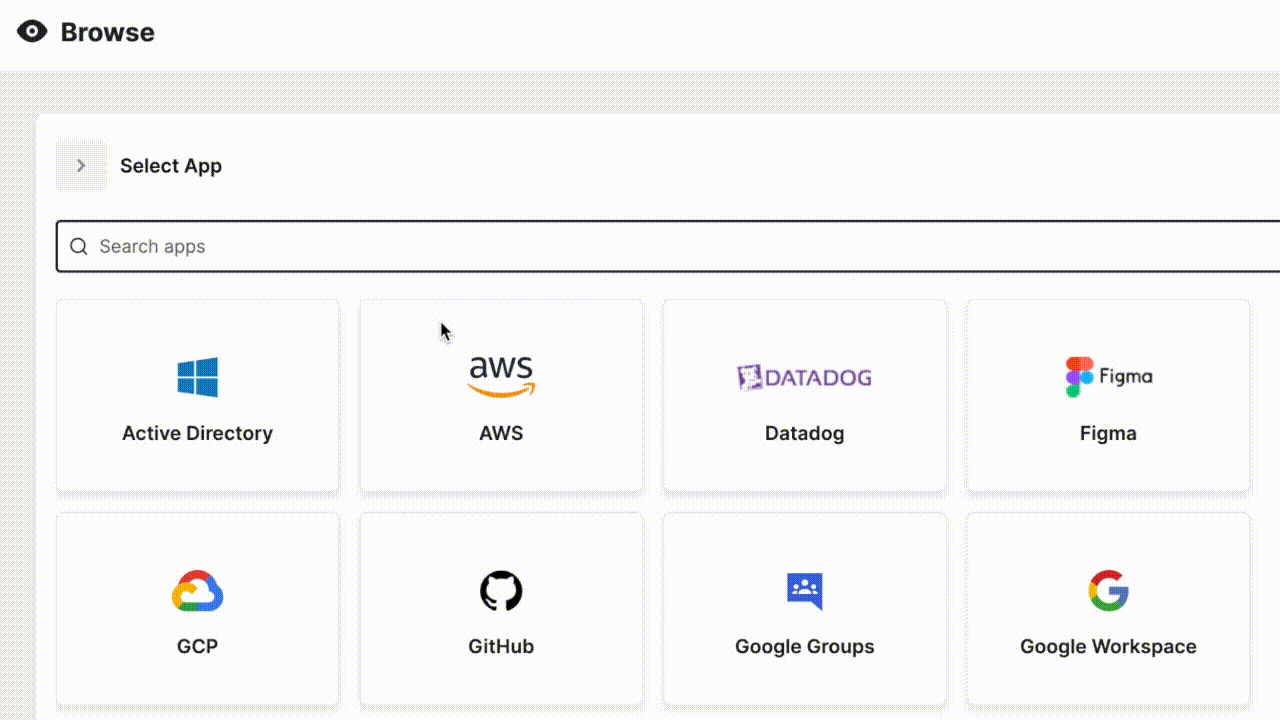Select the Datadog app name text

coord(804,433)
